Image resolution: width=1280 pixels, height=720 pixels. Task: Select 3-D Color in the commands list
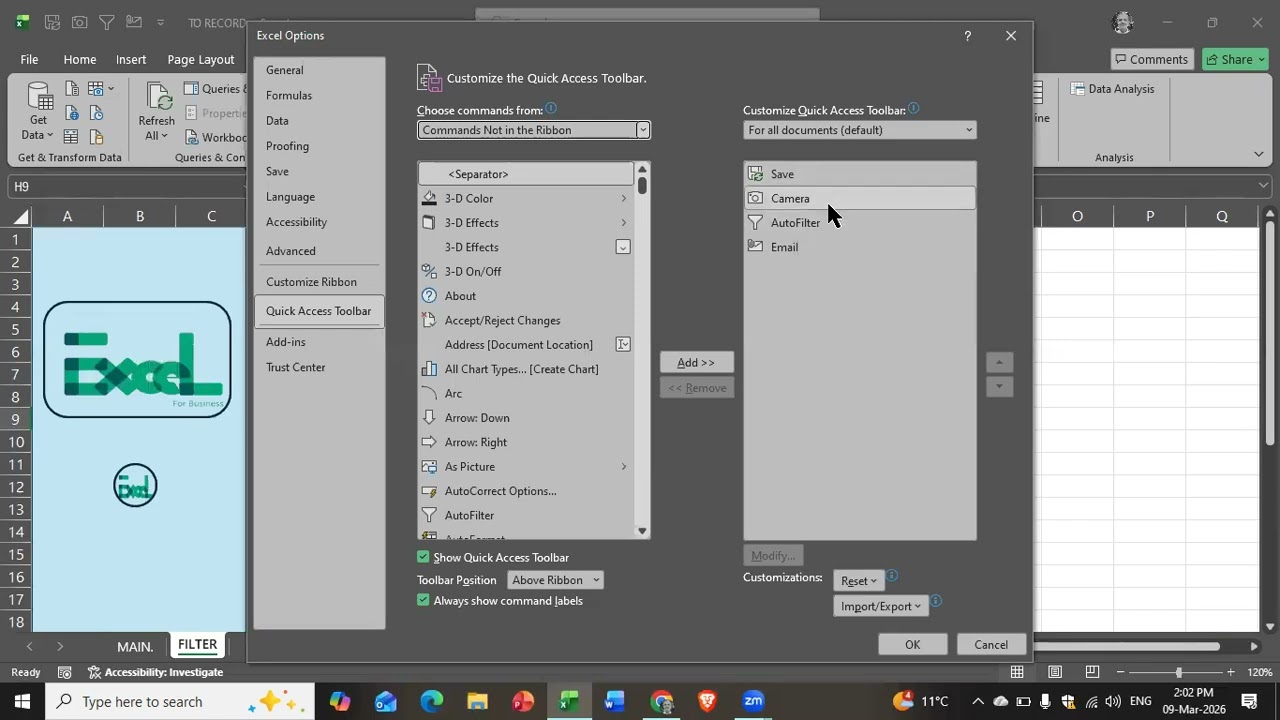(526, 198)
